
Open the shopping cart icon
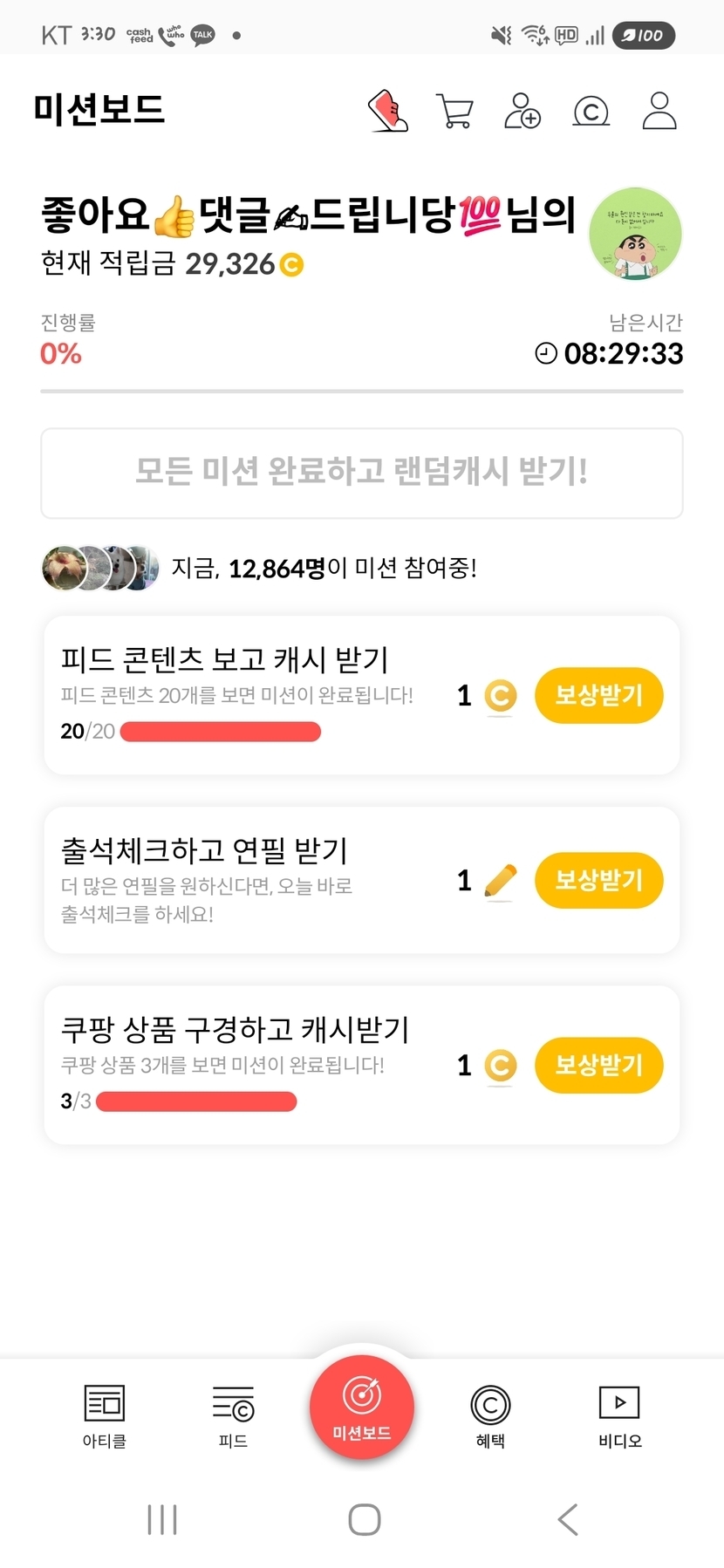[454, 111]
